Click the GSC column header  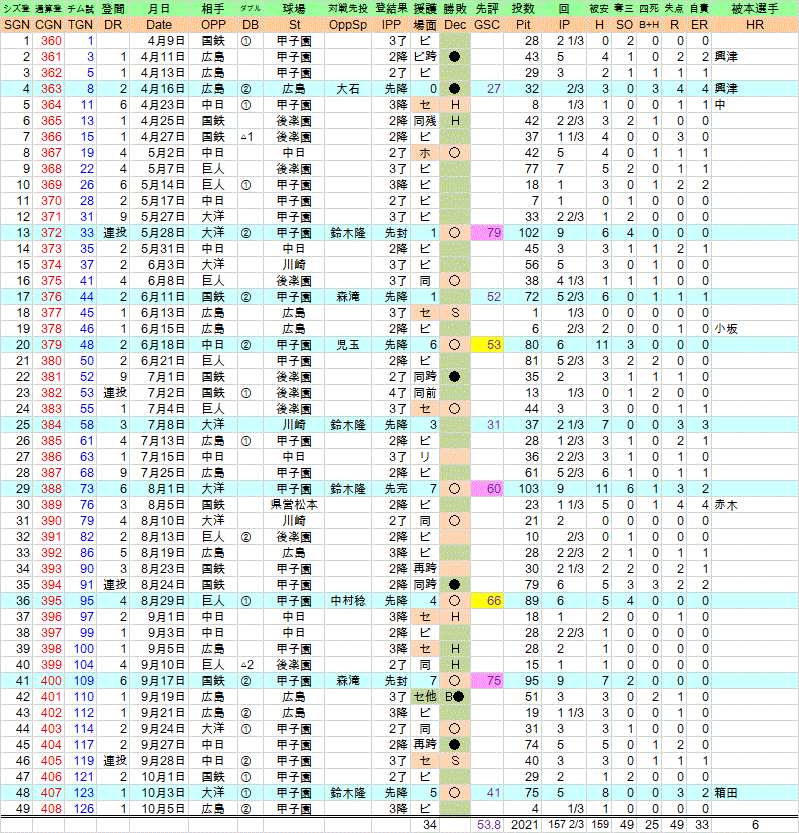pyautogui.click(x=487, y=25)
